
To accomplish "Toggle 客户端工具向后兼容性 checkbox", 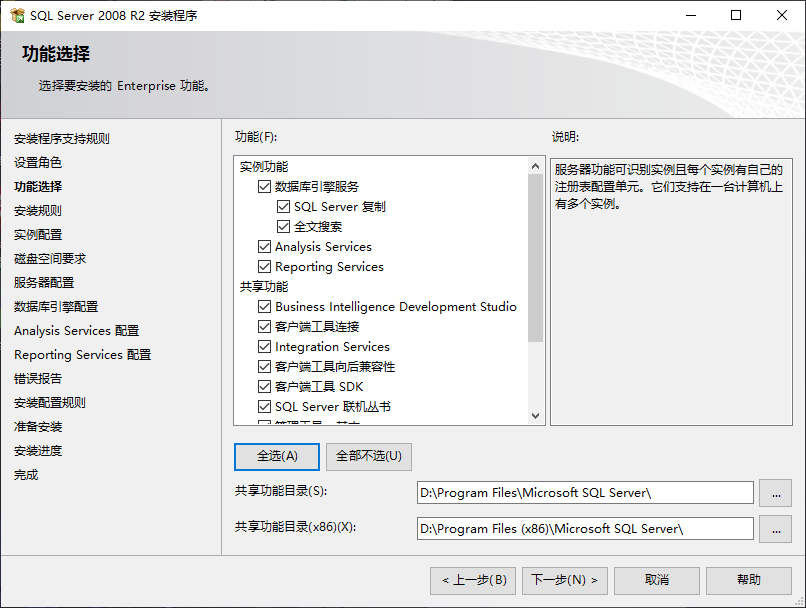I will pos(264,367).
